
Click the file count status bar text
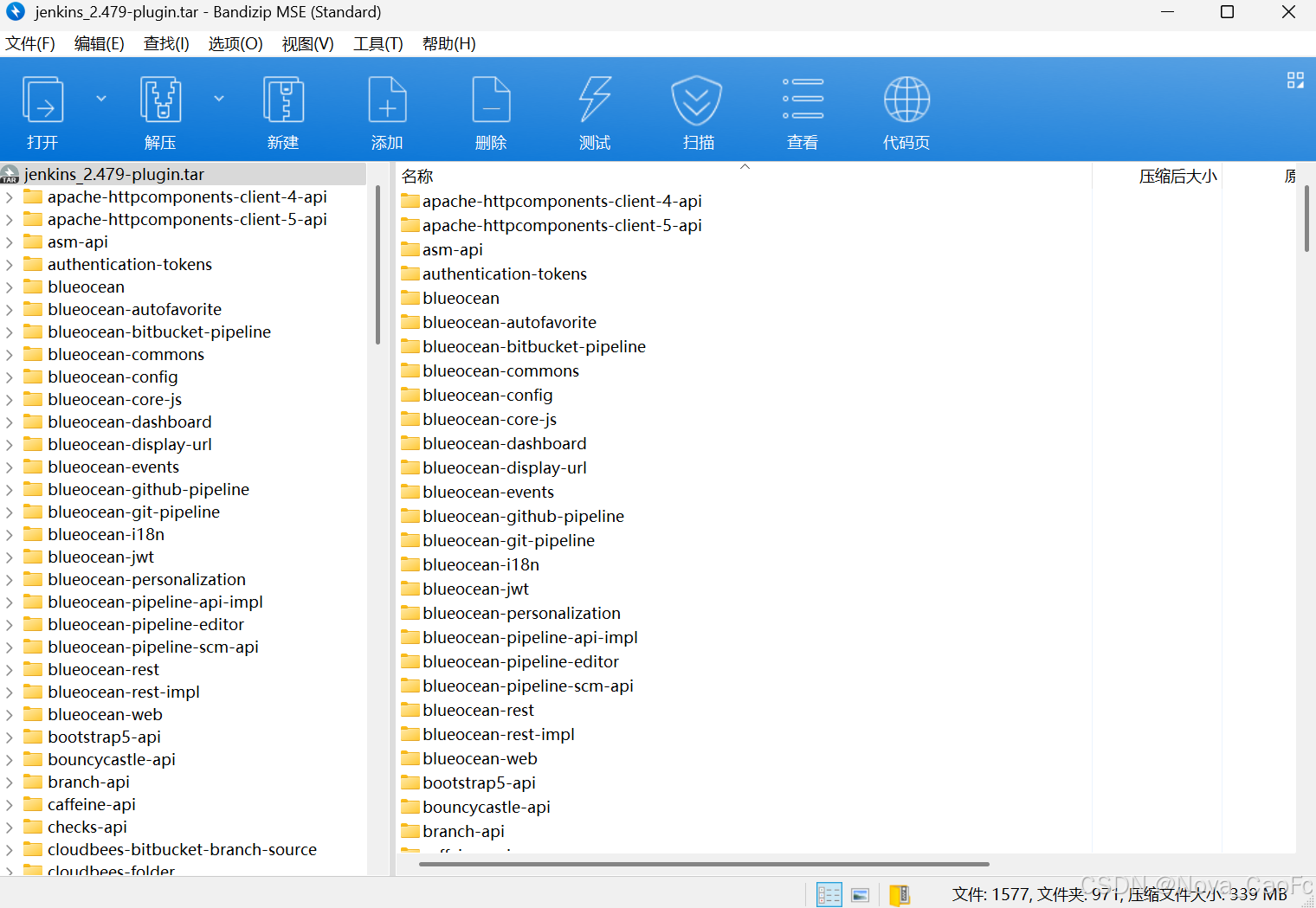pos(1119,894)
